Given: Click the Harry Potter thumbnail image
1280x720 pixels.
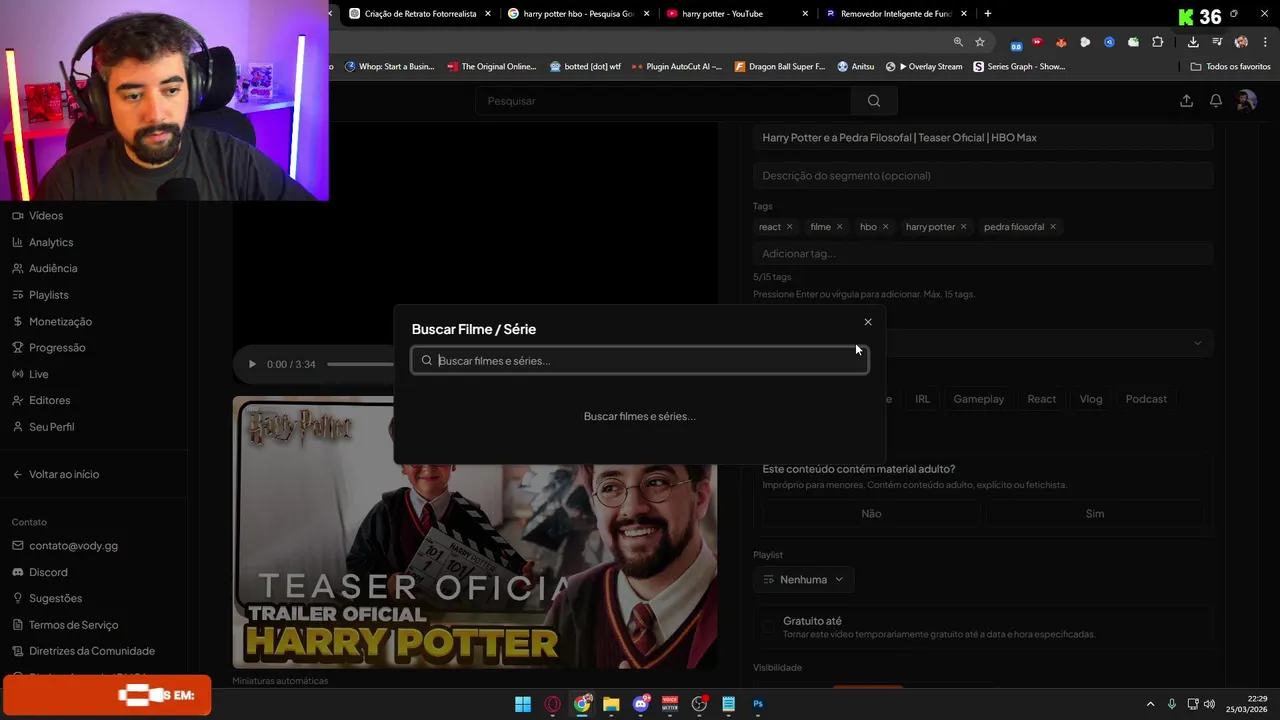Looking at the screenshot, I should tap(475, 532).
